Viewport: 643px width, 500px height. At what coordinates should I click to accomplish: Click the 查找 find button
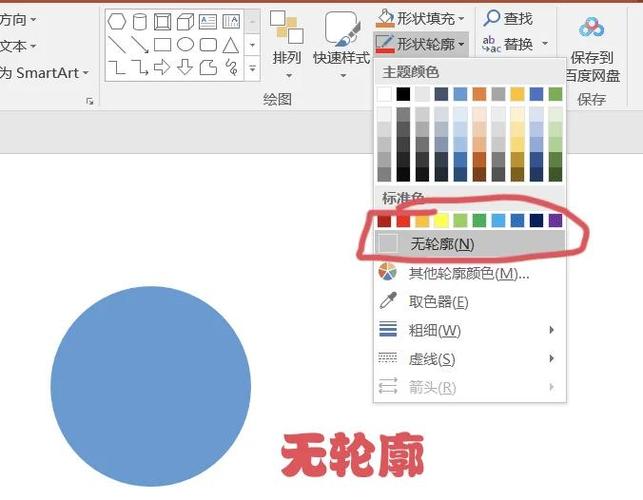[508, 18]
